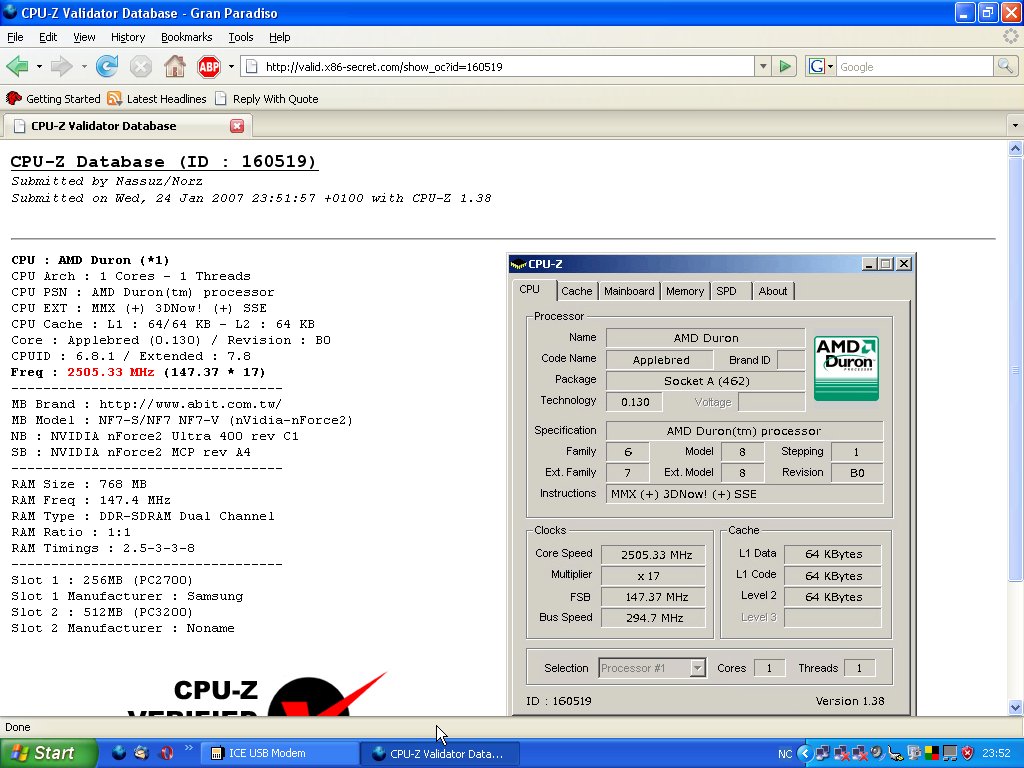
Task: Click the speaker volume tray icon
Action: (x=877, y=753)
